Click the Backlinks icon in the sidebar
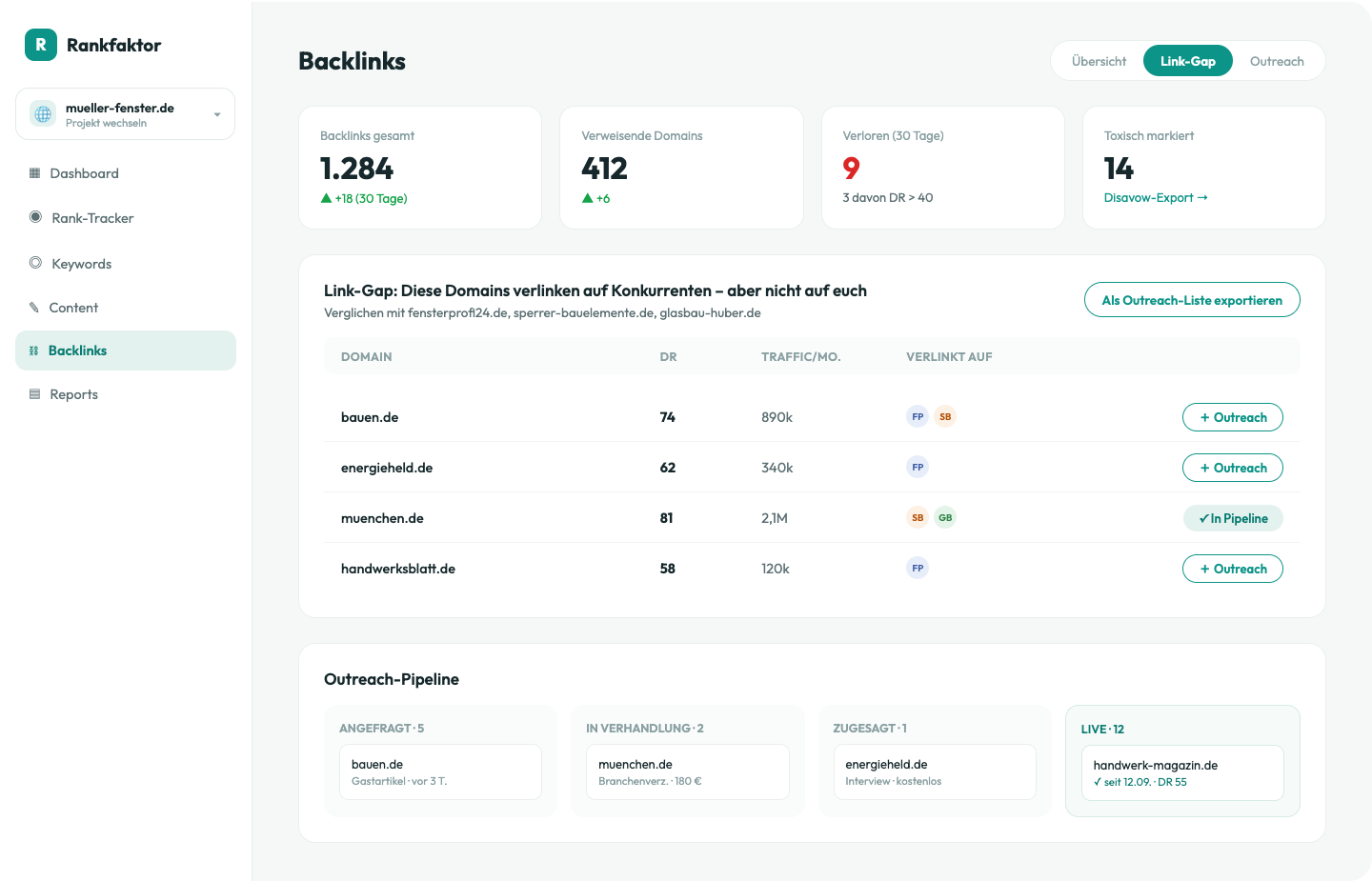 (34, 350)
